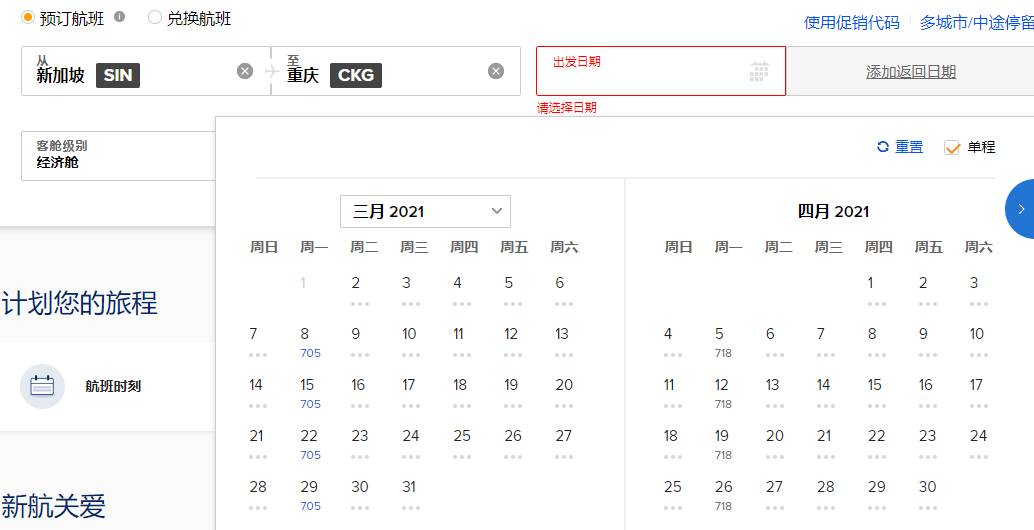Select March 8 with fare 705
The image size is (1034, 530).
(310, 342)
